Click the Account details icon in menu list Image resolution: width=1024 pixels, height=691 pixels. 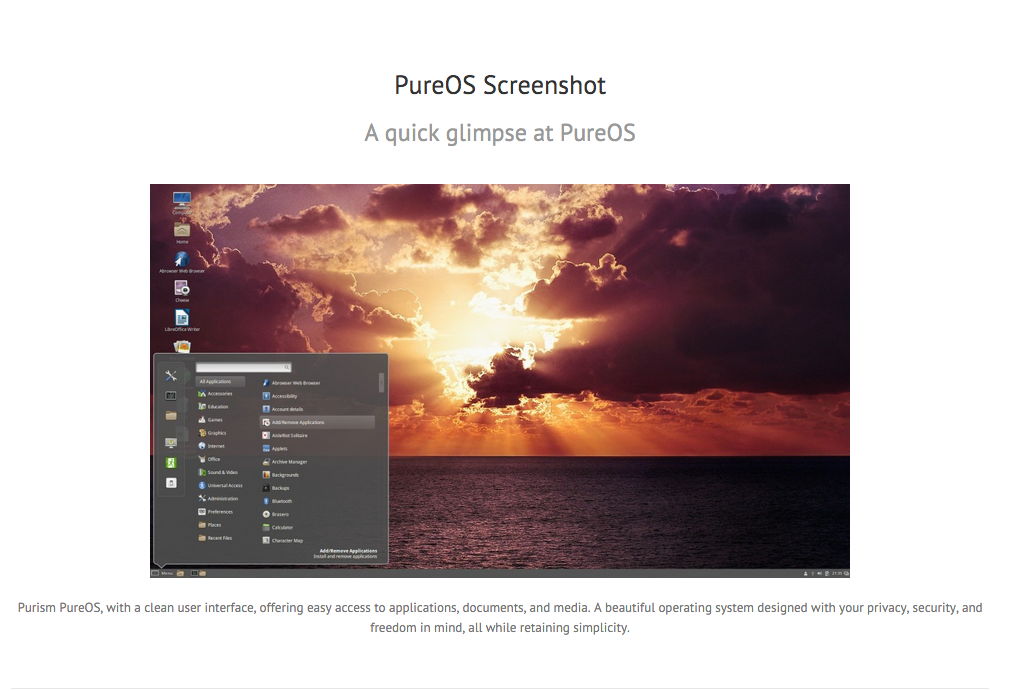[266, 409]
